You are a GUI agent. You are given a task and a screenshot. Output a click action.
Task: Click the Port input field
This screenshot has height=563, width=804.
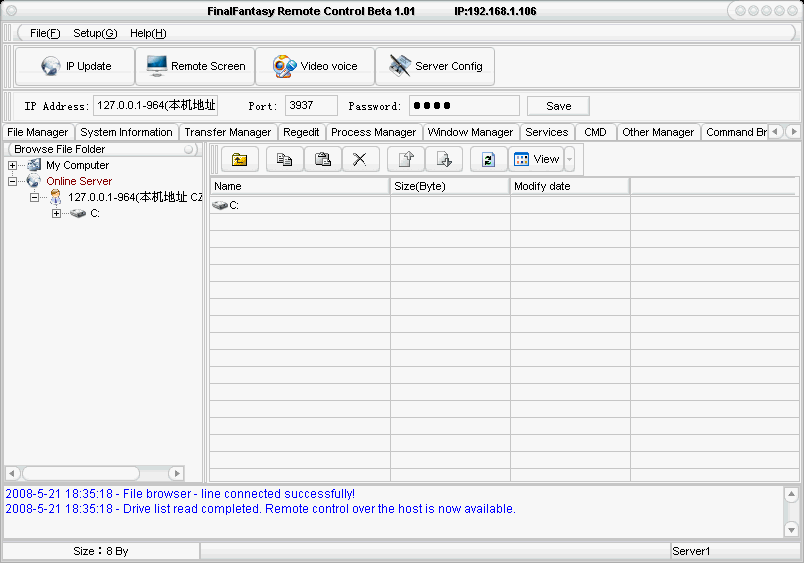click(x=311, y=106)
